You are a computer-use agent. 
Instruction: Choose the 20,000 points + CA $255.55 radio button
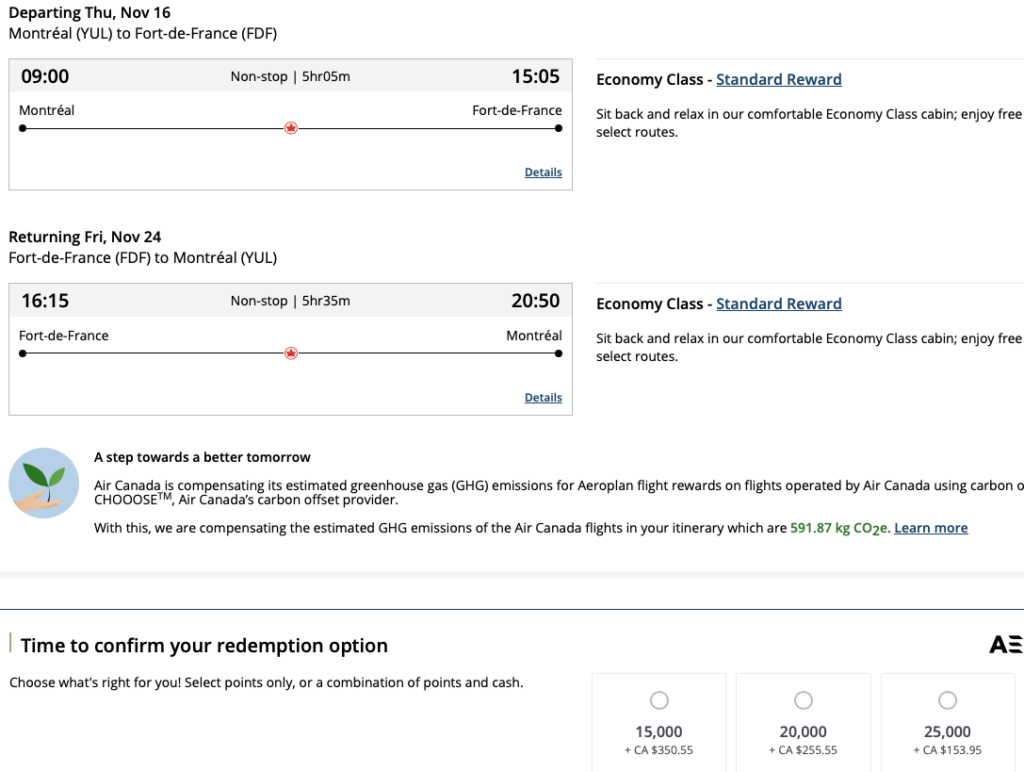803,700
